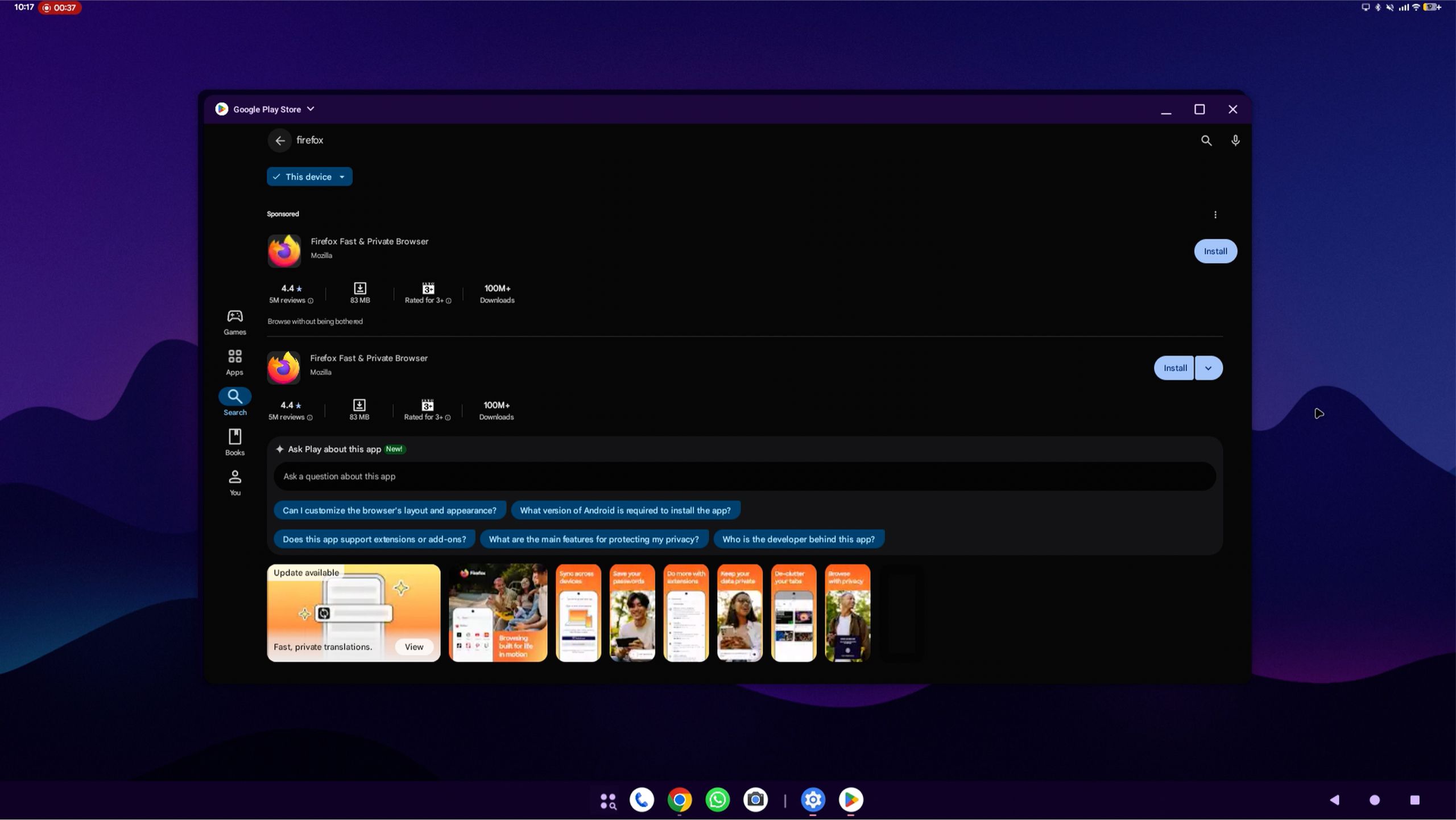Open sponsored Firefox app icon
Viewport: 1456px width, 820px height.
click(284, 251)
